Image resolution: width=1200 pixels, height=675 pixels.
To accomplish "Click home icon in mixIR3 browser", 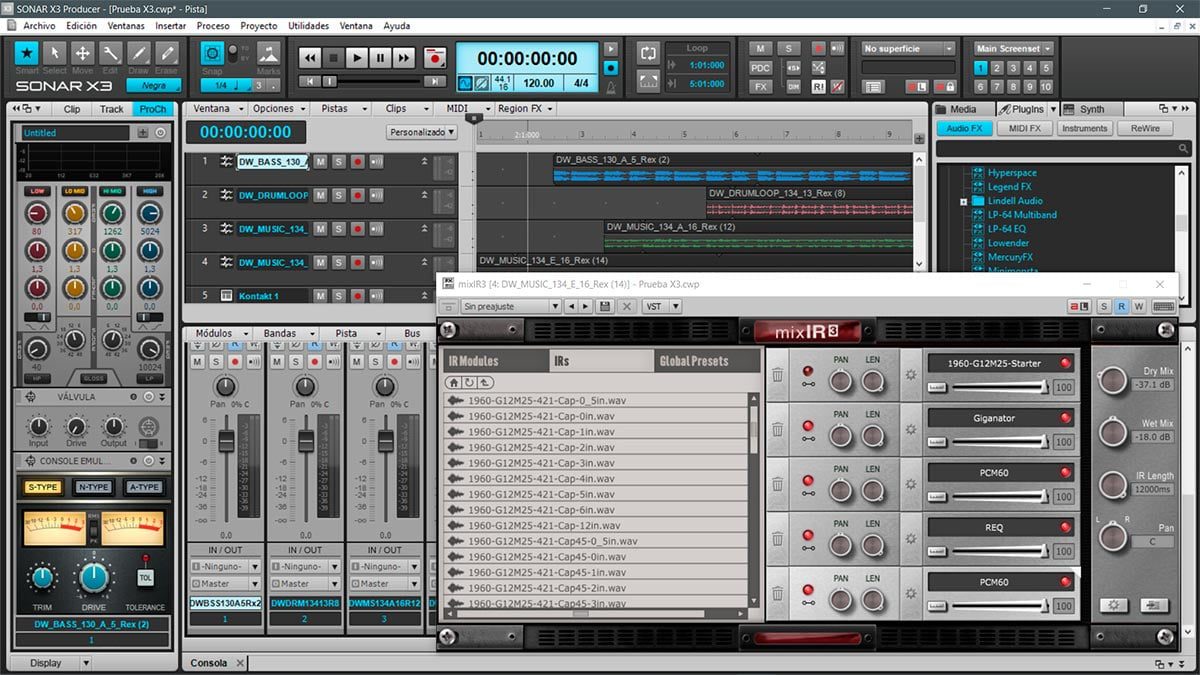I will tap(454, 382).
